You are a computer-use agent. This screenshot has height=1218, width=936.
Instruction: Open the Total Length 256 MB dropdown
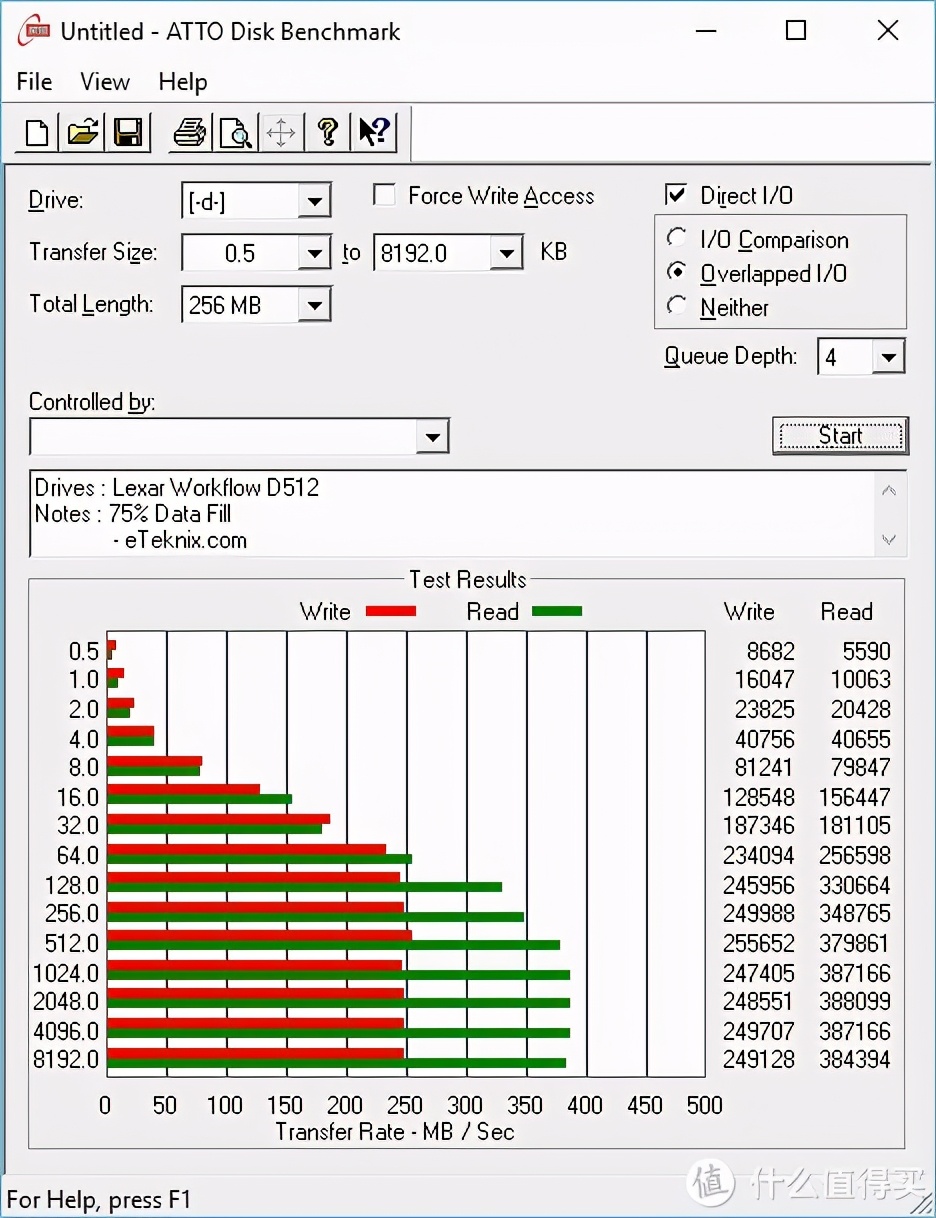tap(314, 304)
